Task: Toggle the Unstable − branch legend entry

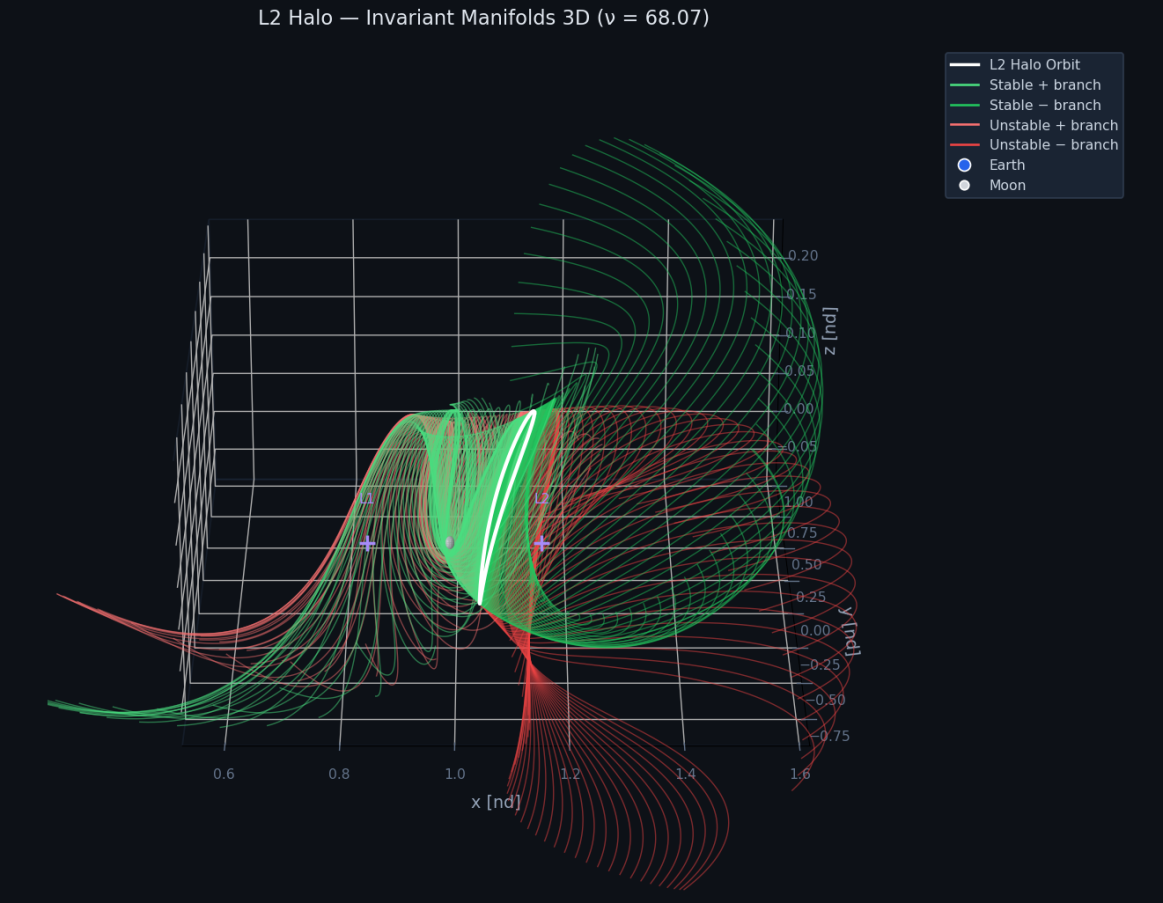Action: click(x=1034, y=145)
